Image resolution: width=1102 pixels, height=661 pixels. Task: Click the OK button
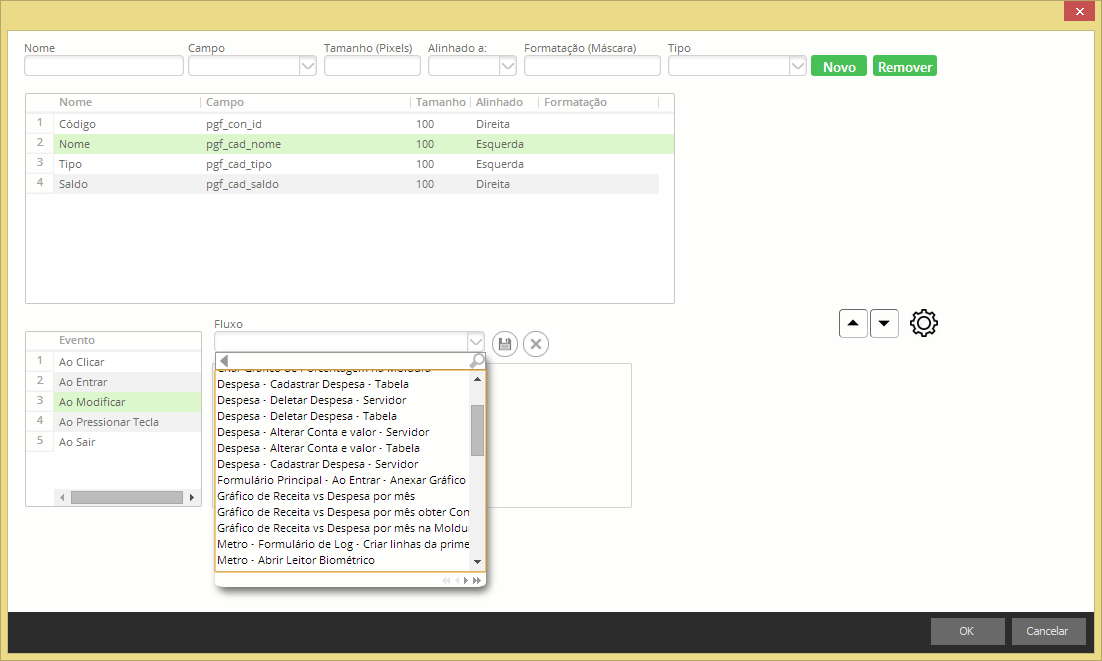[x=967, y=631]
